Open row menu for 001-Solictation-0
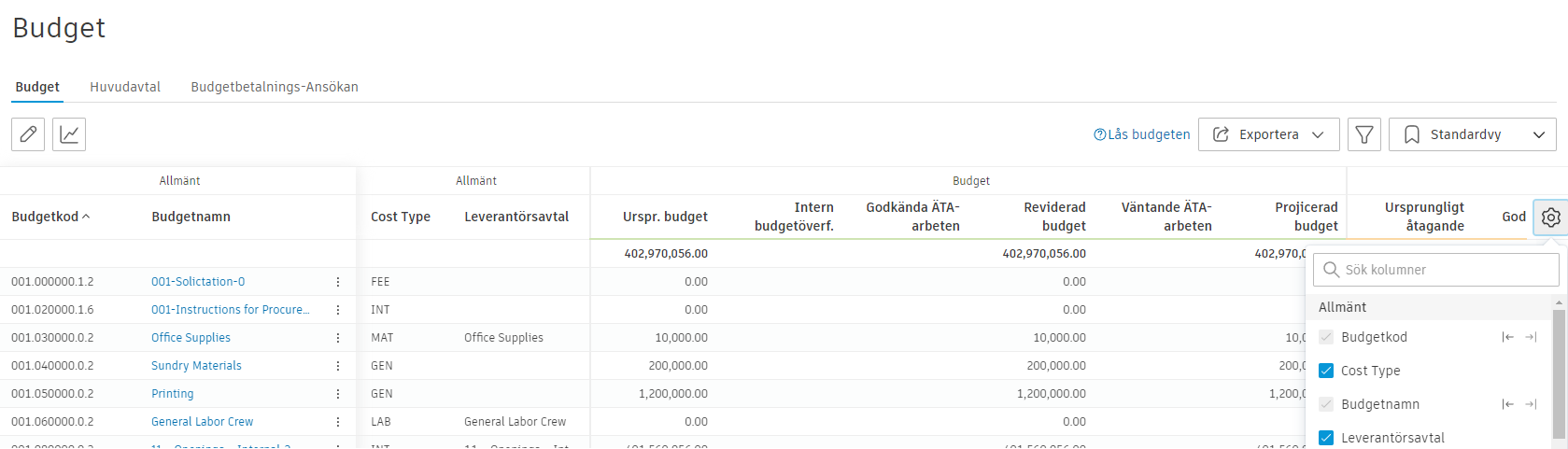Image resolution: width=1568 pixels, height=449 pixels. 338,282
